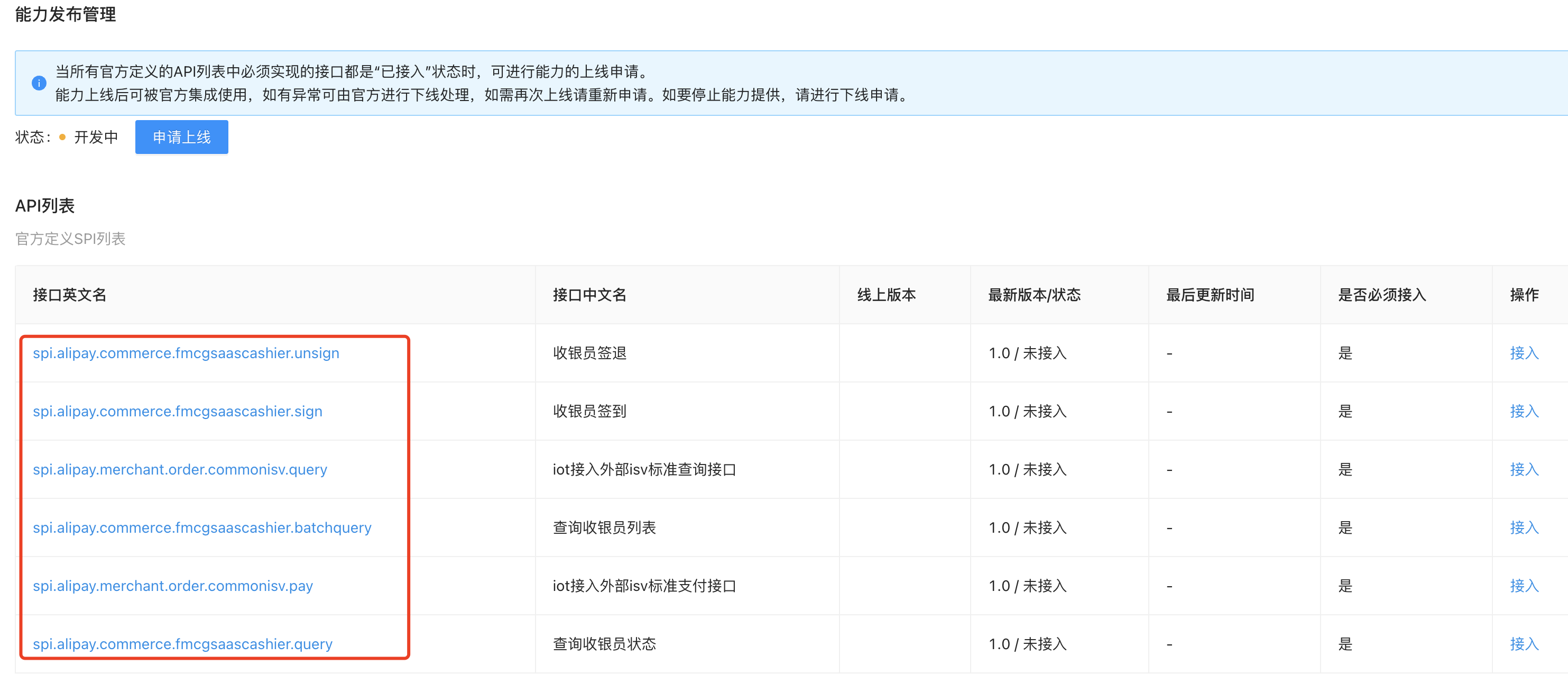
Task: Click the 申请上线 button
Action: point(181,137)
